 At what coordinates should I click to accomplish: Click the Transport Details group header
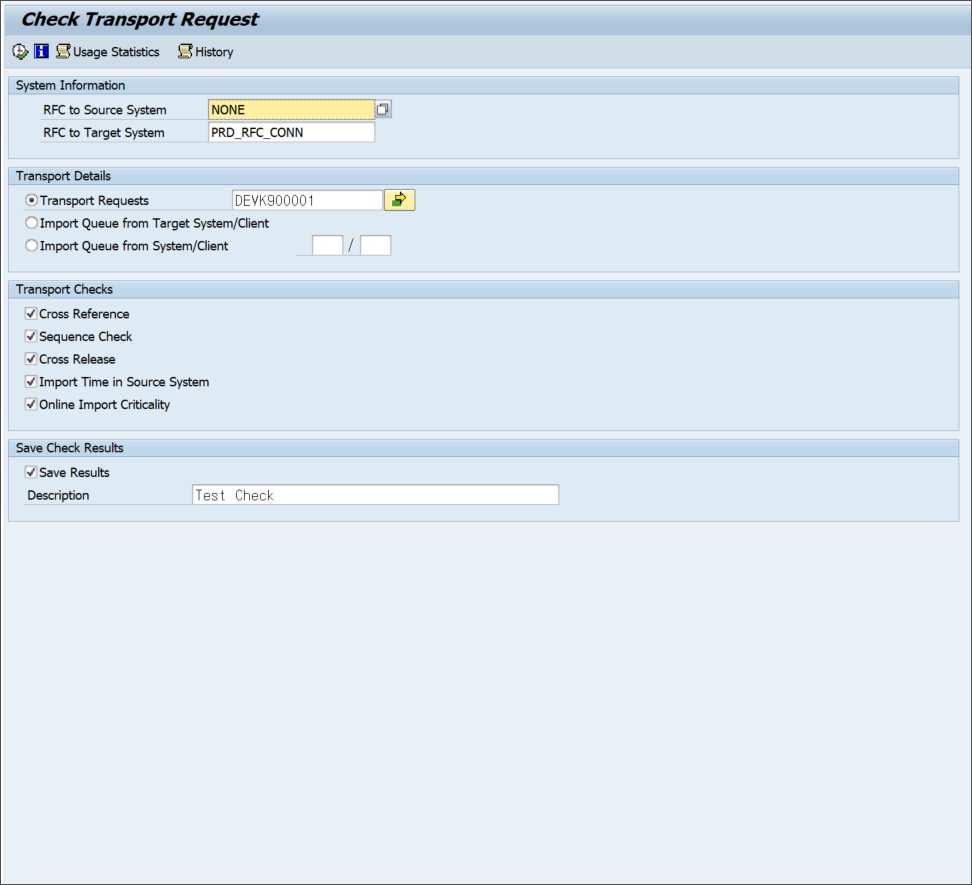click(x=484, y=176)
